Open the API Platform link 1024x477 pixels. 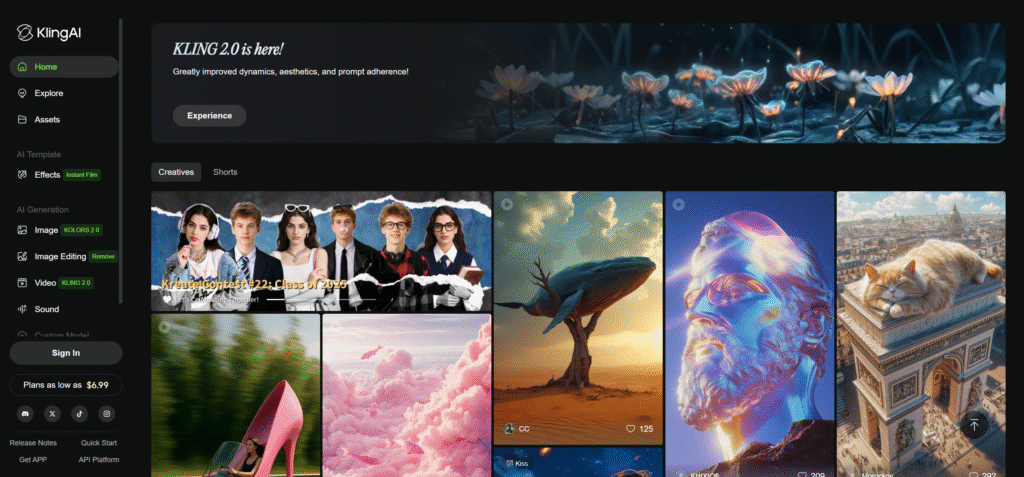coord(99,459)
